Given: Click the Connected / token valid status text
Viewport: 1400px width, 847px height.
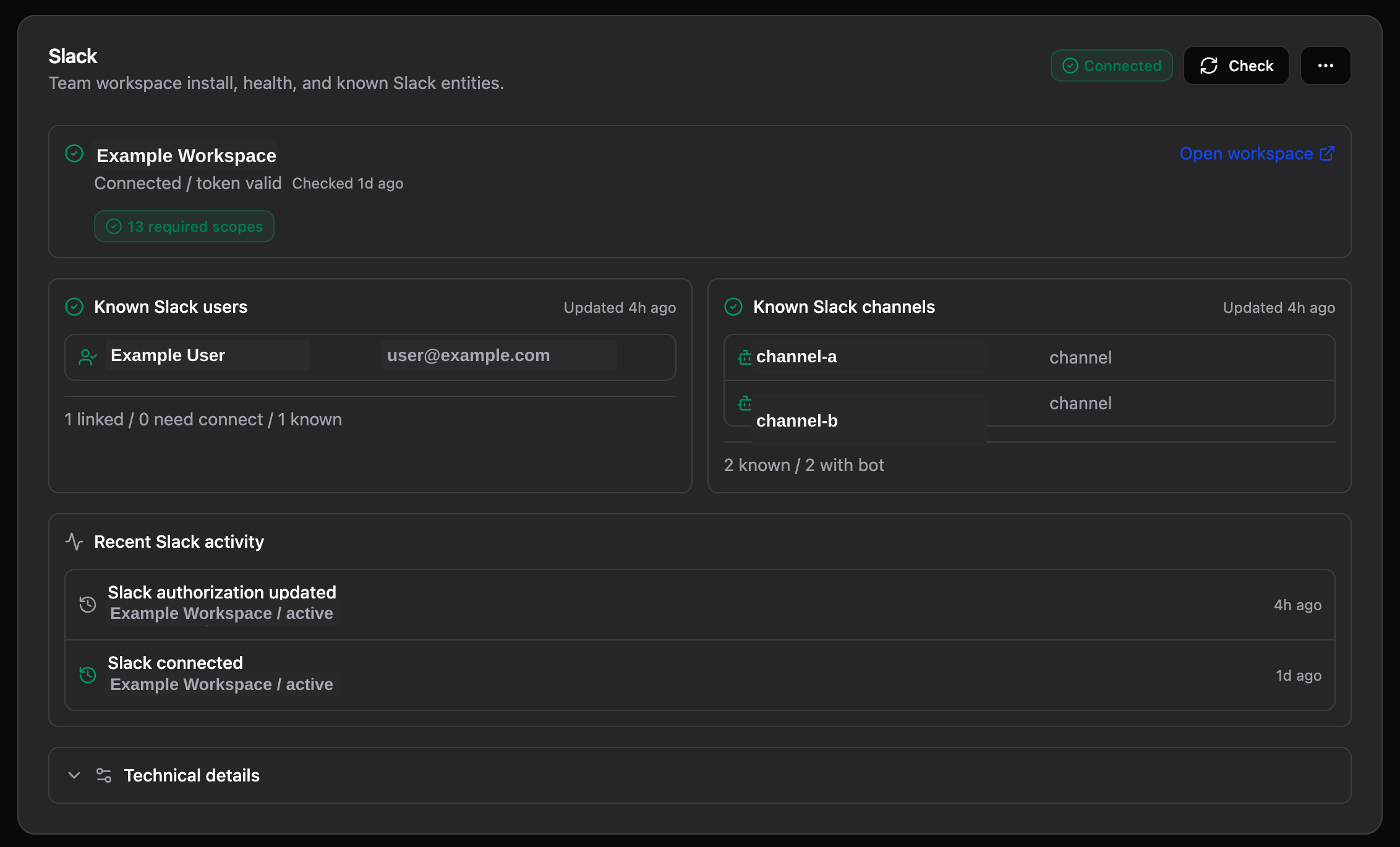Looking at the screenshot, I should [188, 183].
